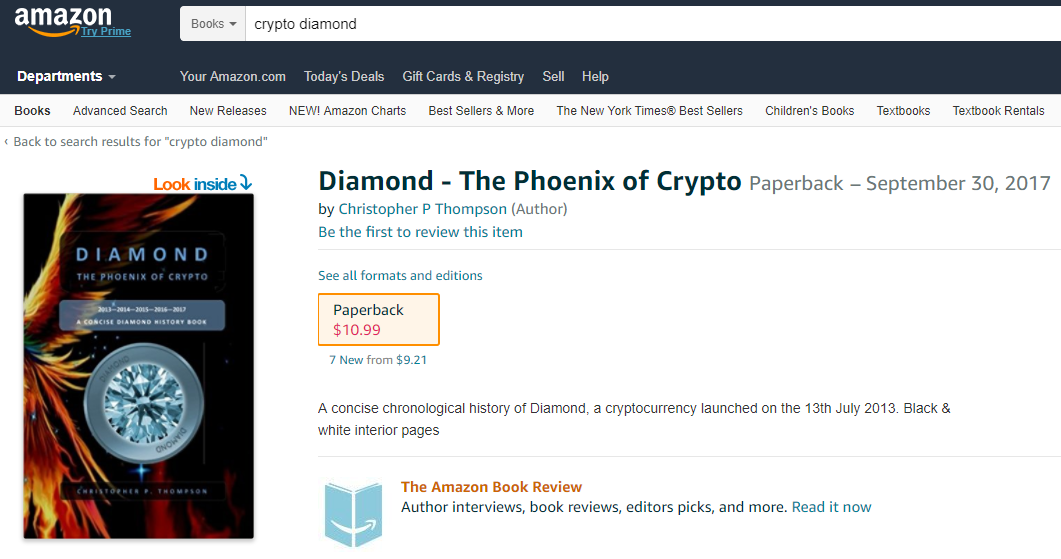The image size is (1061, 559).
Task: Click the Amazon logo
Action: point(63,20)
